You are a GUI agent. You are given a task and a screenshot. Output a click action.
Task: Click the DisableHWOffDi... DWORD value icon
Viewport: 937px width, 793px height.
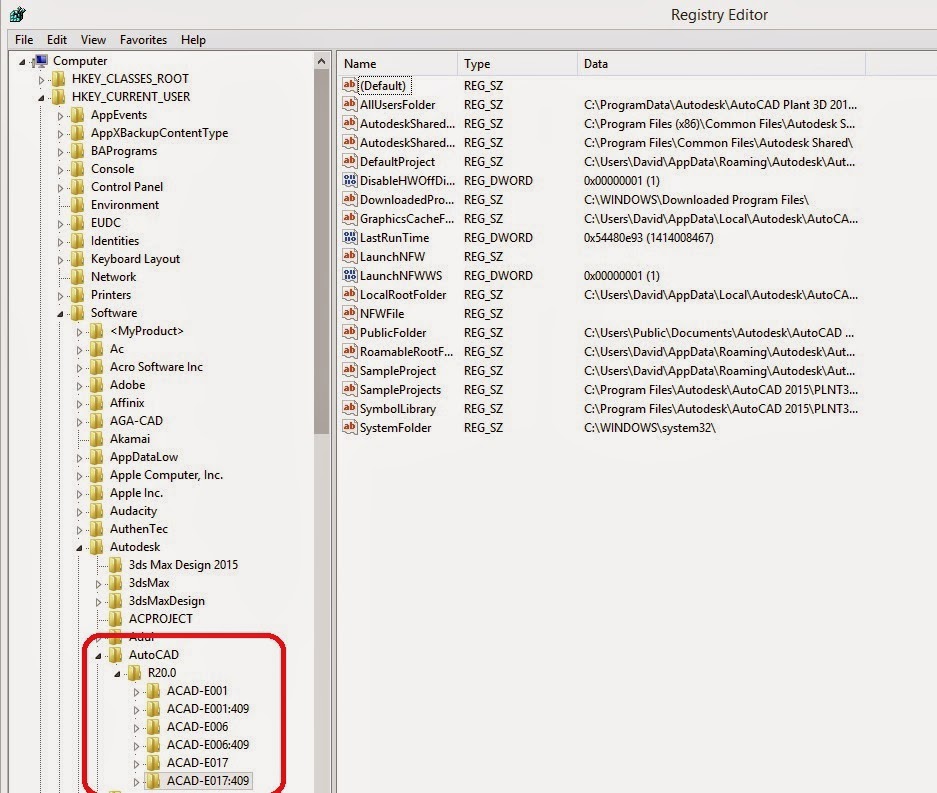[350, 180]
